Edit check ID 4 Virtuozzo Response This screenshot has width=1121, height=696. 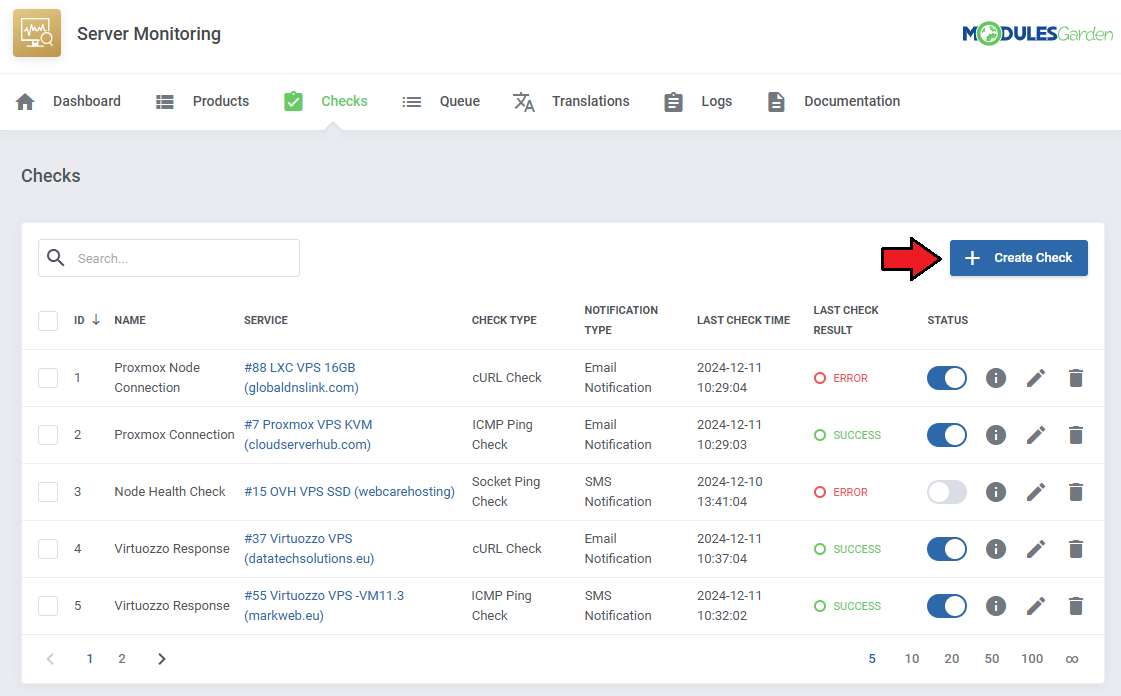(1036, 549)
